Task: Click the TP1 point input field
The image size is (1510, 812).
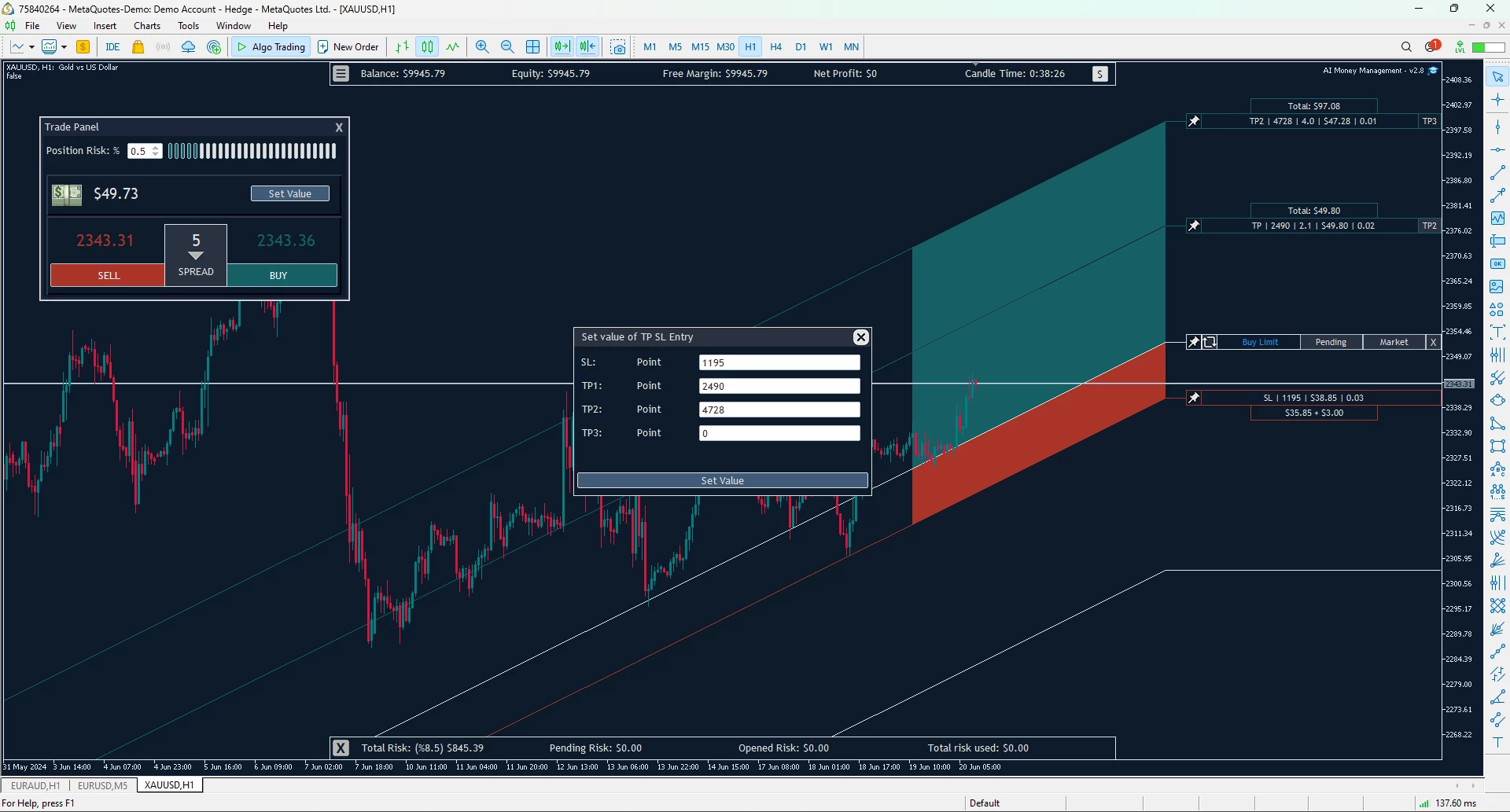Action: tap(779, 386)
